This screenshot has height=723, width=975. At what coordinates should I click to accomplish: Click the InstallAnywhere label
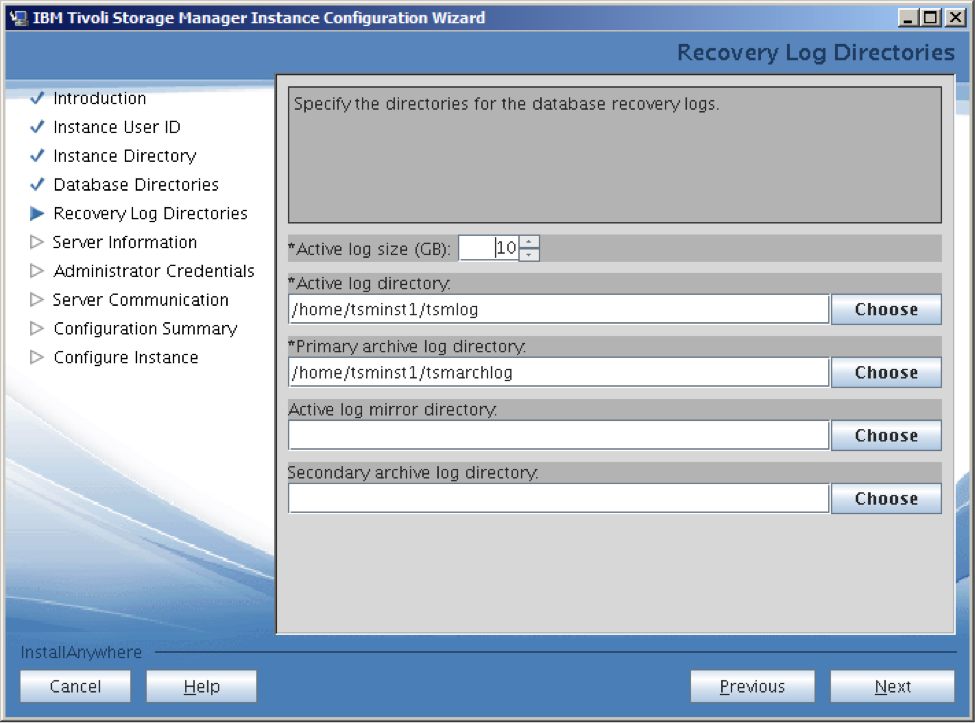coord(81,652)
